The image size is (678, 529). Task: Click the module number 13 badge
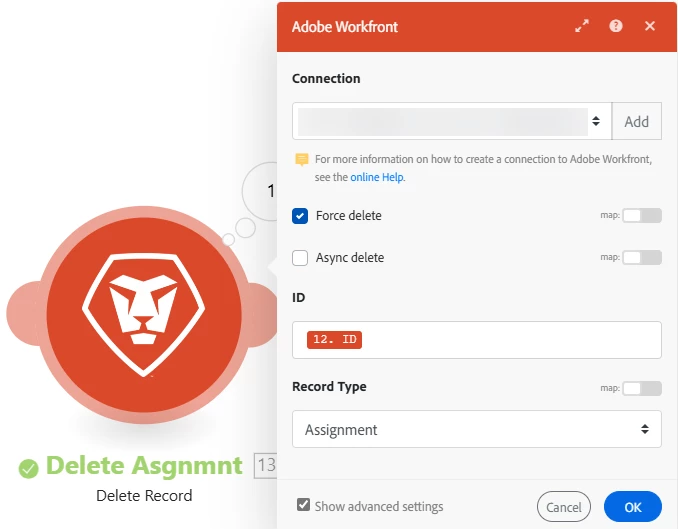[266, 465]
